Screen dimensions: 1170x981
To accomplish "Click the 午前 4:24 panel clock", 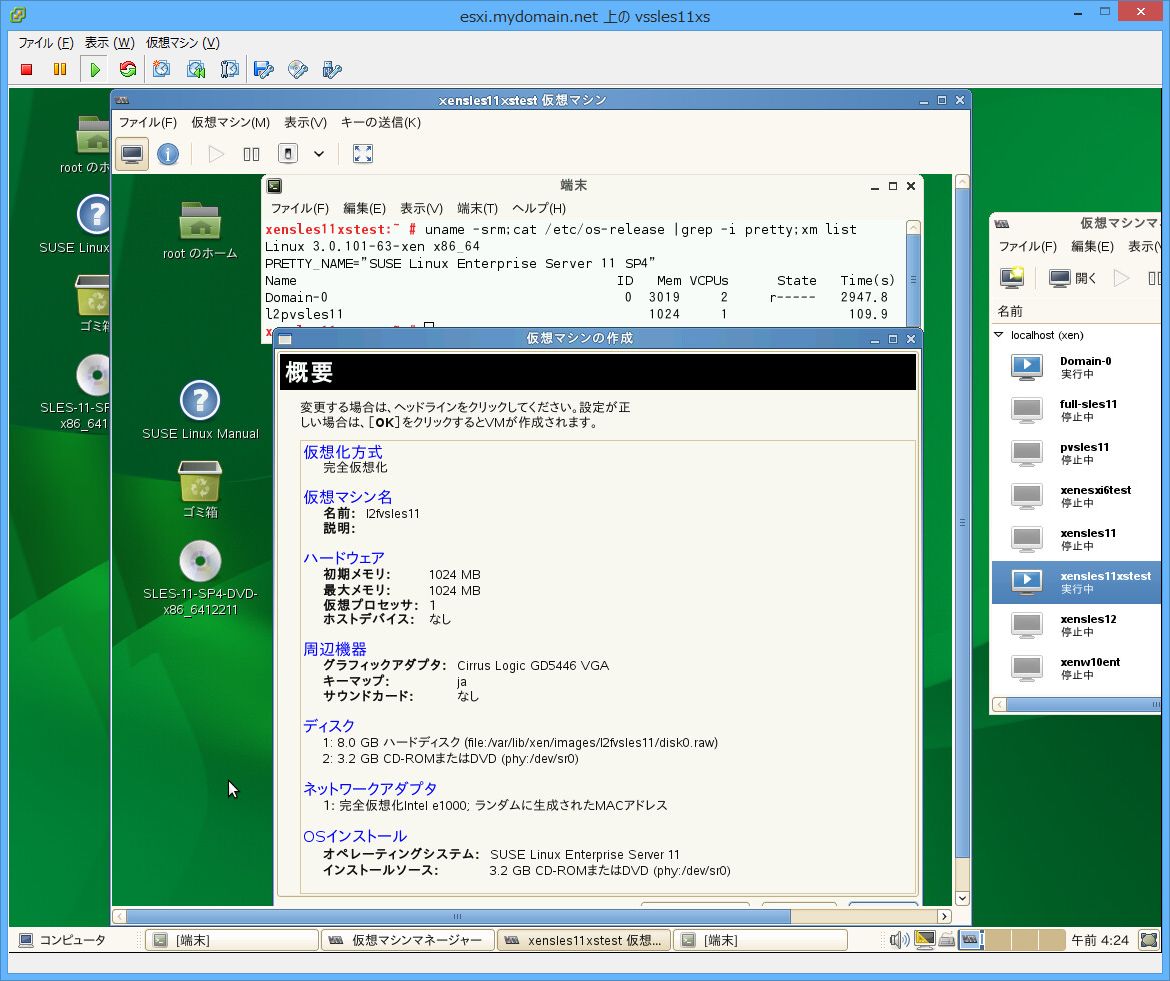I will (x=1100, y=940).
